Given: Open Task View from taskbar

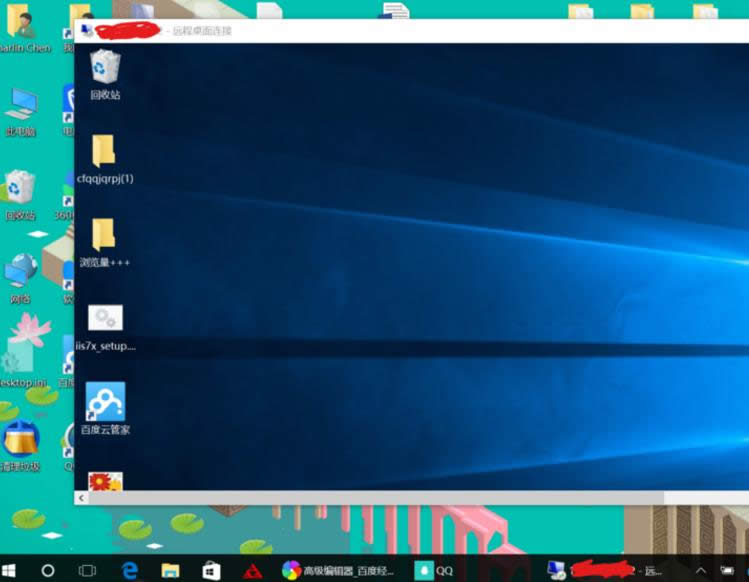Looking at the screenshot, I should tap(87, 570).
